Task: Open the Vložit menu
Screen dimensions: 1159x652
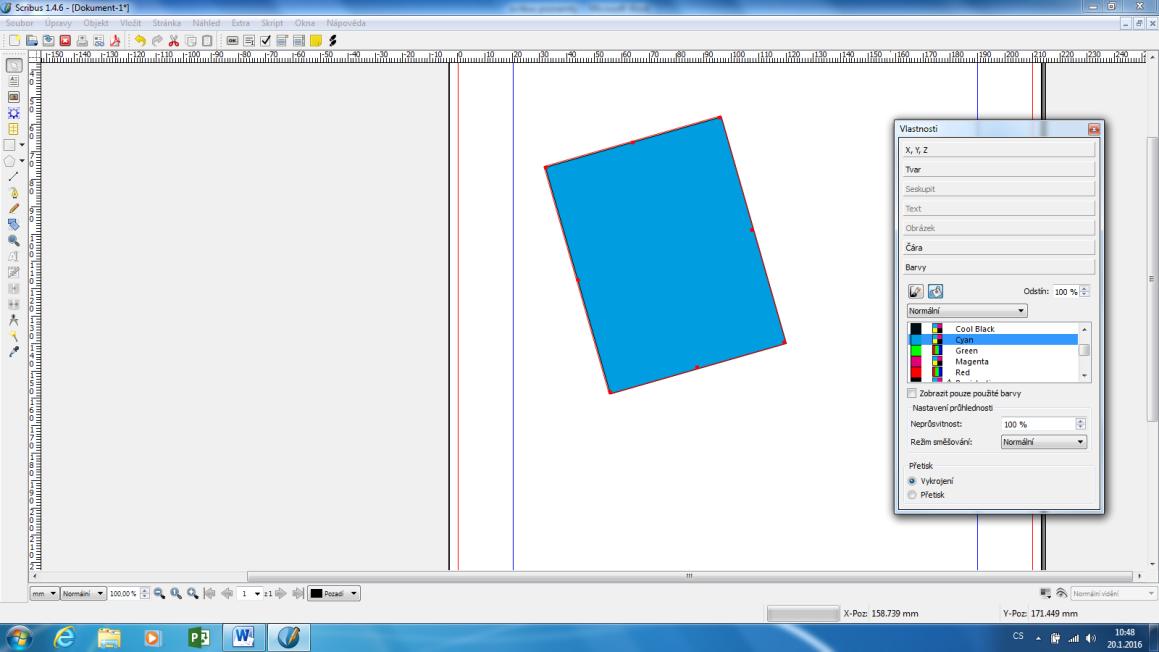Action: pyautogui.click(x=131, y=23)
